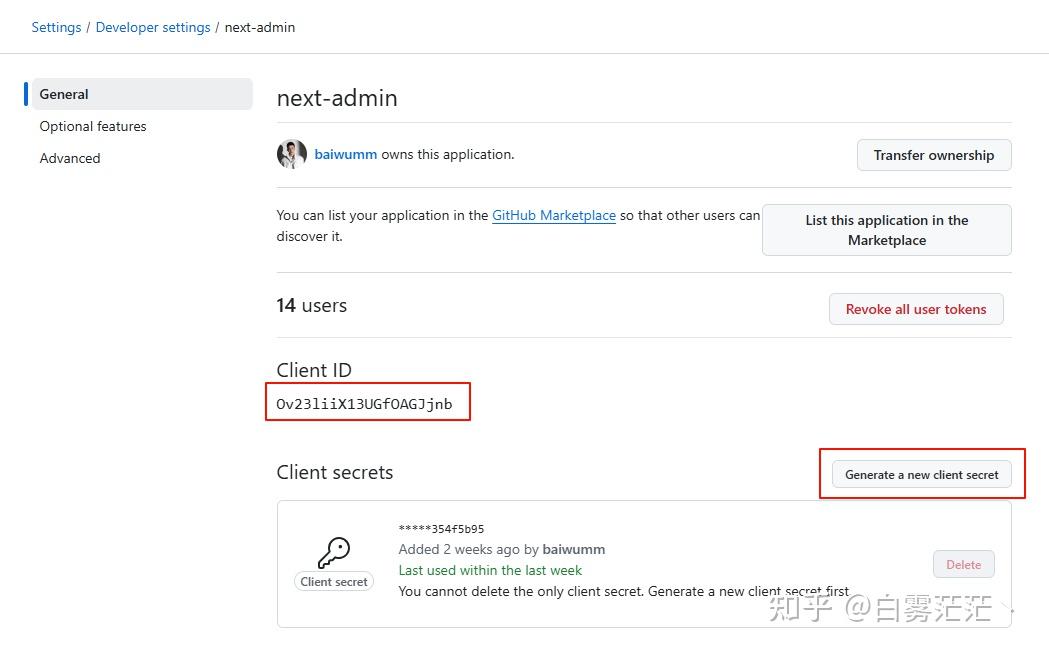Screen dimensions: 1049x651
Task: Click the next-admin application title
Action: [x=337, y=97]
